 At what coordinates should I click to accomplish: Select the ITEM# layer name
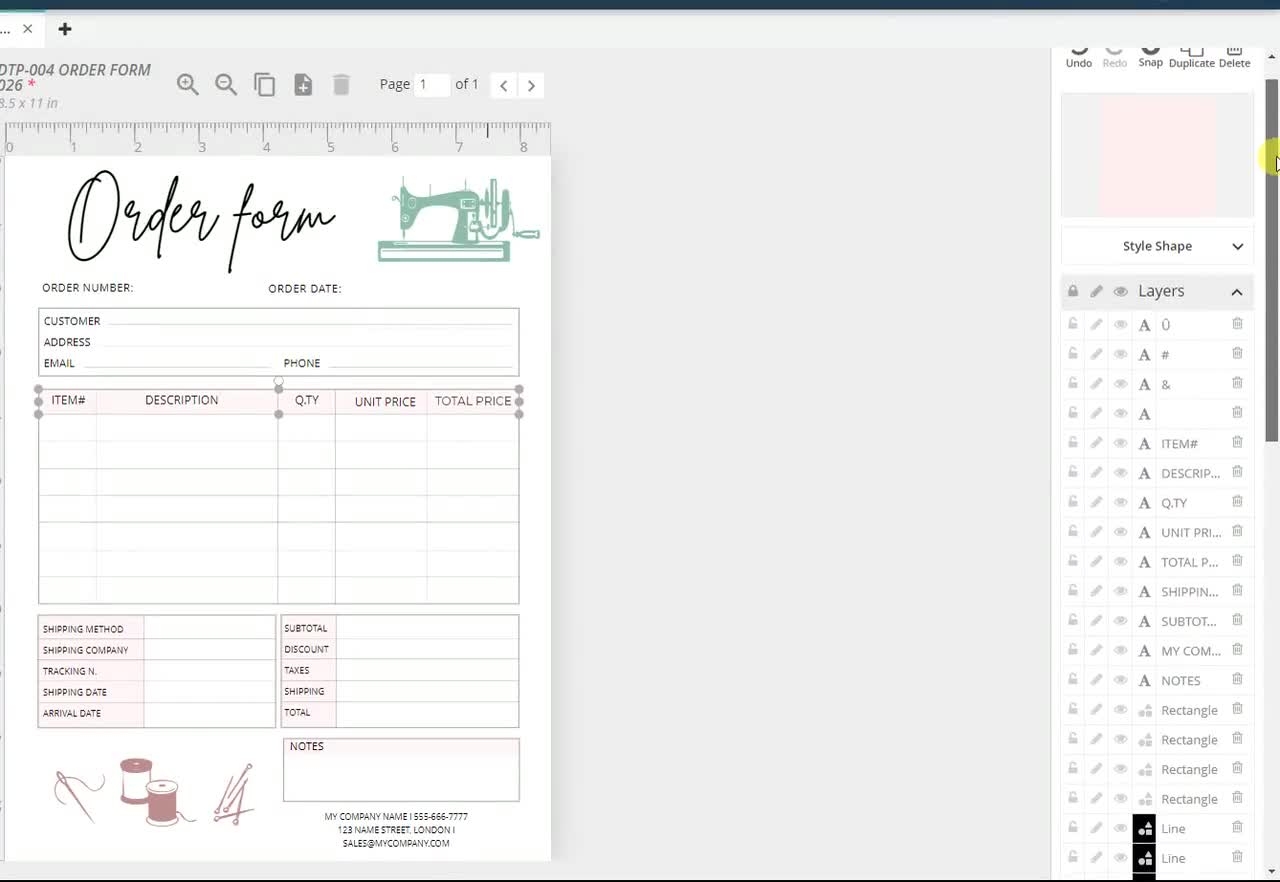pos(1179,444)
